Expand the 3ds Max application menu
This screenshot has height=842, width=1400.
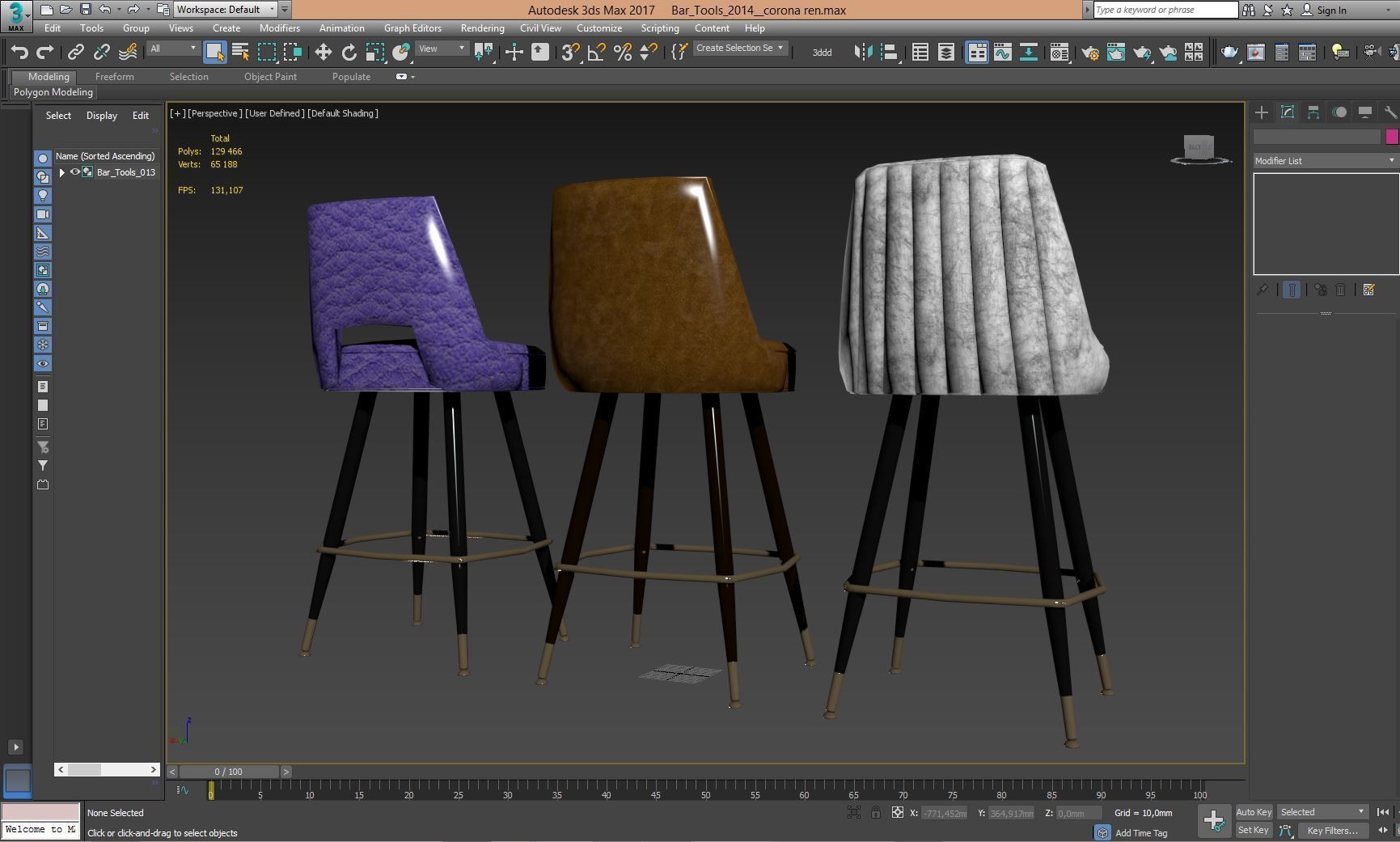pyautogui.click(x=16, y=15)
